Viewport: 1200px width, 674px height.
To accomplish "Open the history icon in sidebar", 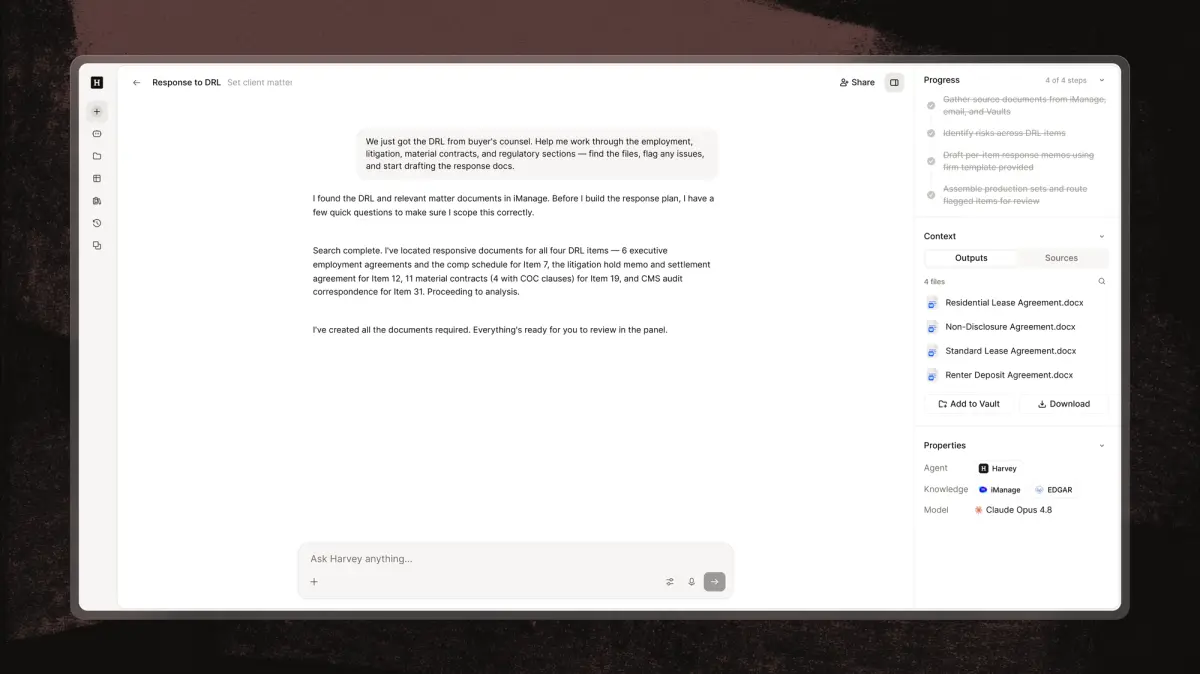I will point(97,223).
